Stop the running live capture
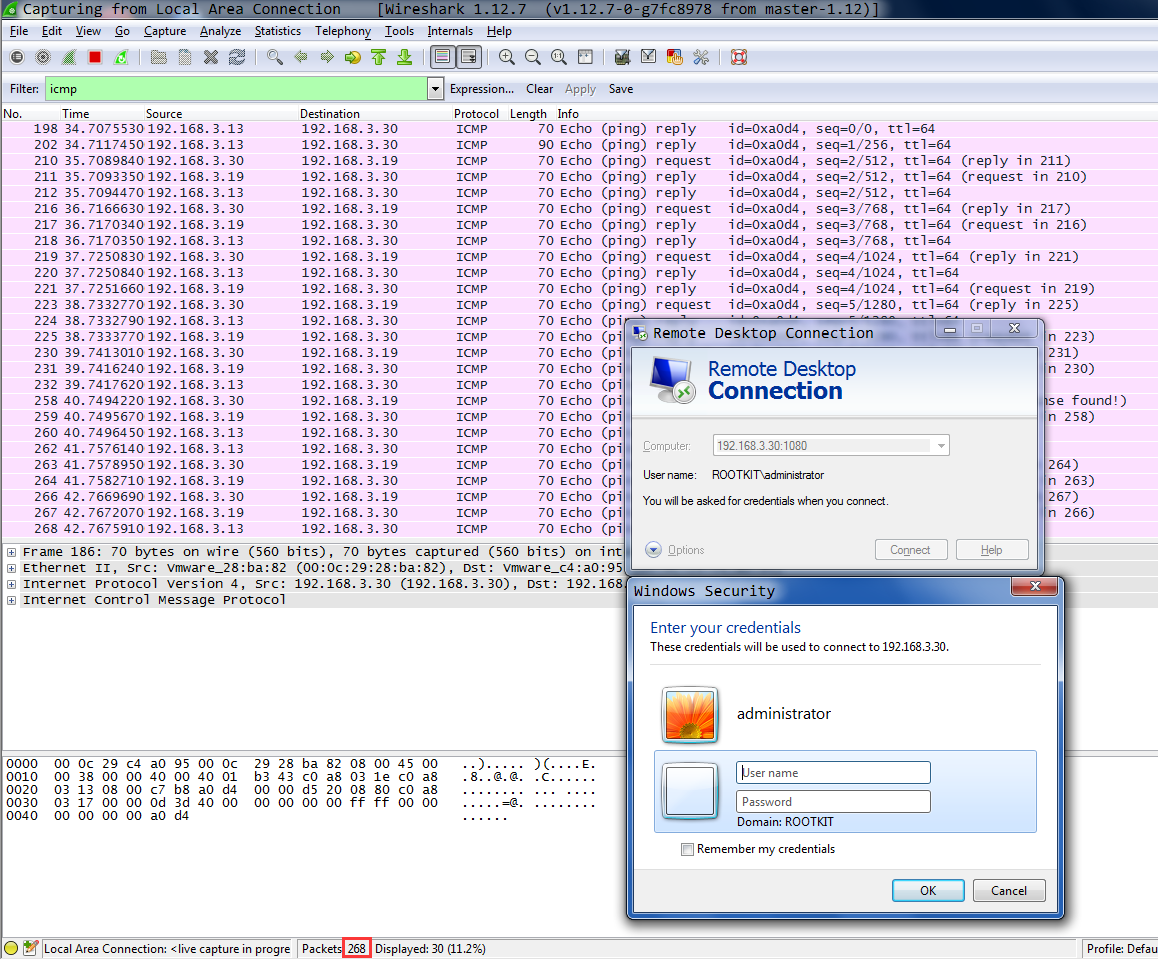1158x960 pixels. coord(95,57)
